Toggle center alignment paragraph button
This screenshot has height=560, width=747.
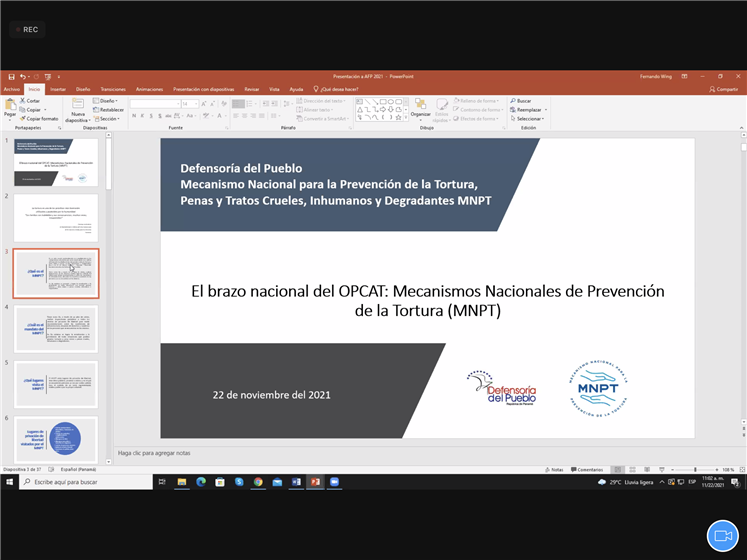click(x=244, y=116)
